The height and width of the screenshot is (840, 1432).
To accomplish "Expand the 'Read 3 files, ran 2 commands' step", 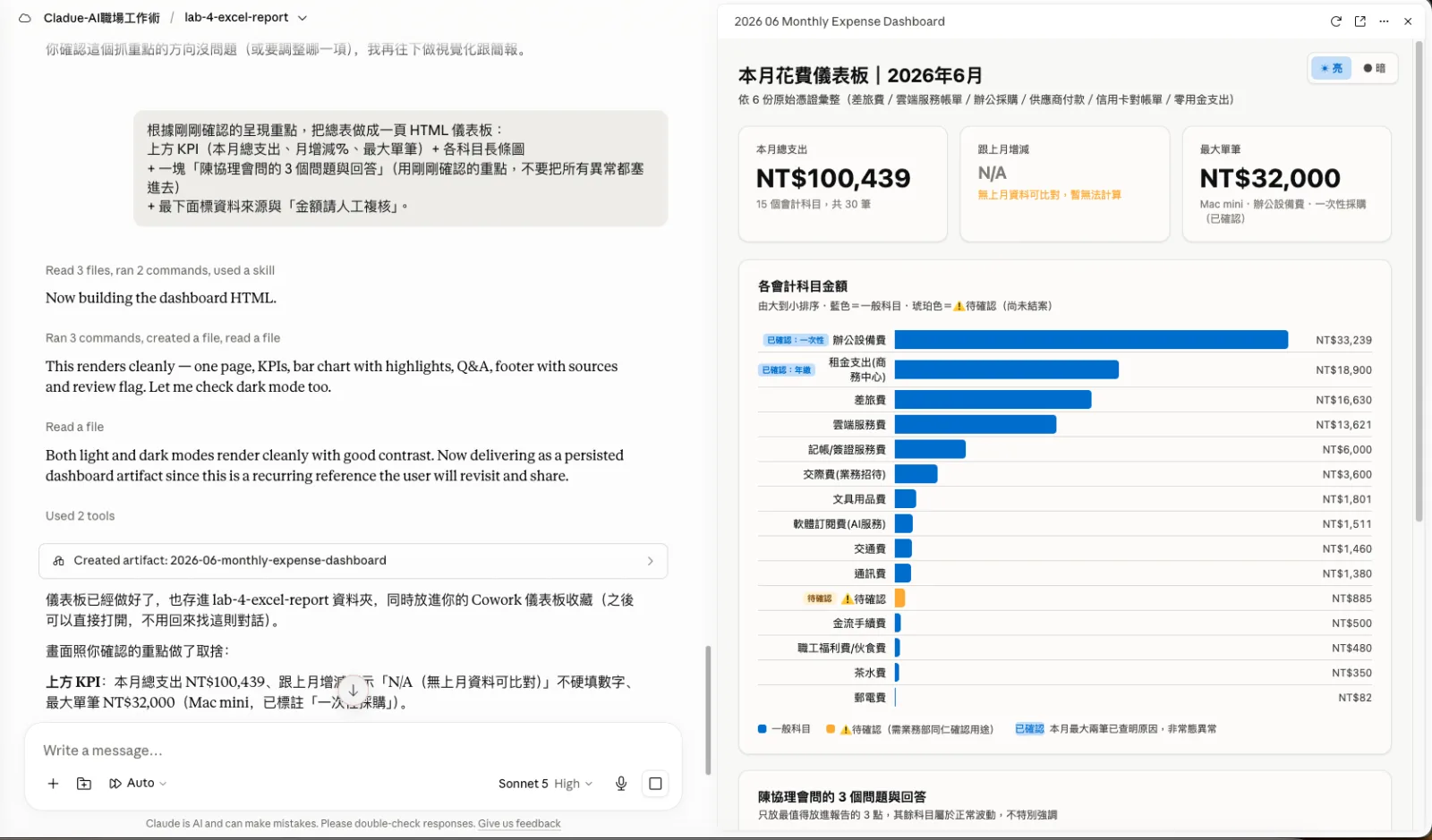I will tap(160, 270).
